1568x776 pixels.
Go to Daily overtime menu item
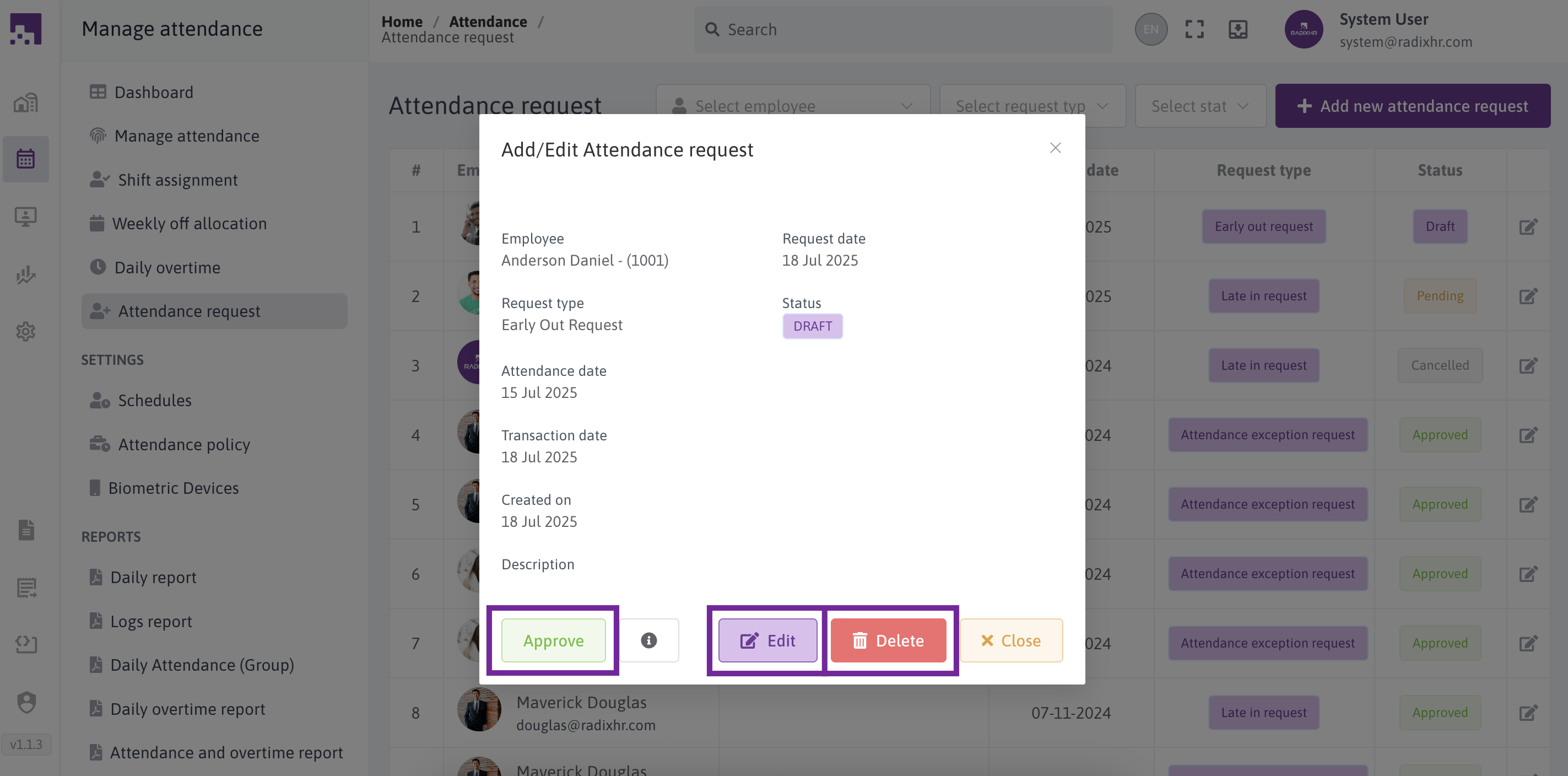(x=167, y=267)
